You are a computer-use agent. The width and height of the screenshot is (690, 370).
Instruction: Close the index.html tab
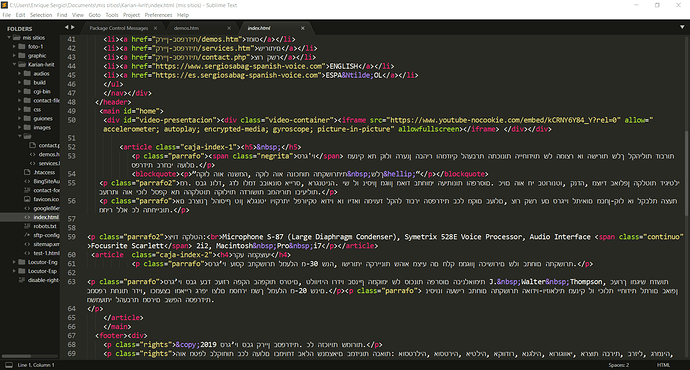point(303,28)
